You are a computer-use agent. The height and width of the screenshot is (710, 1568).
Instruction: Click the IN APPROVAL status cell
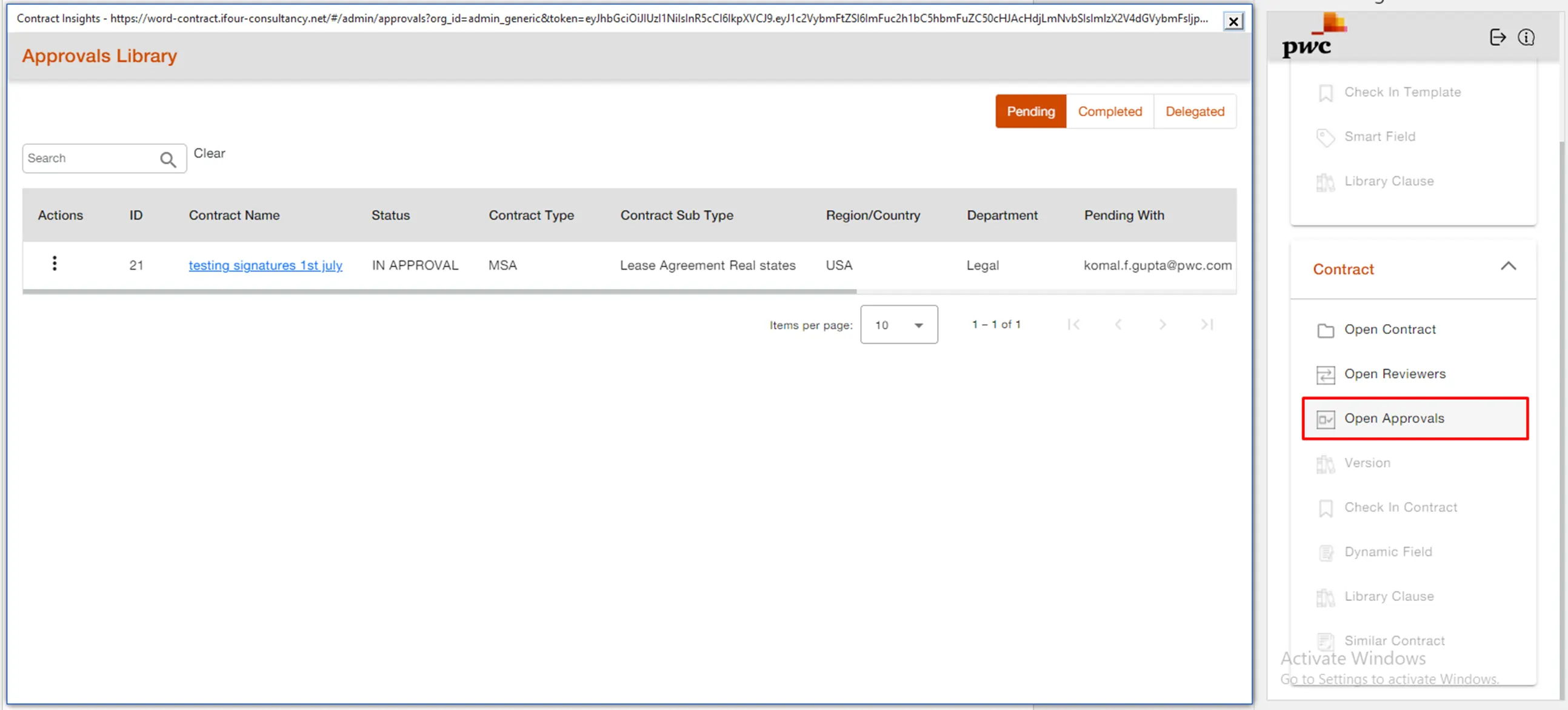click(x=415, y=265)
